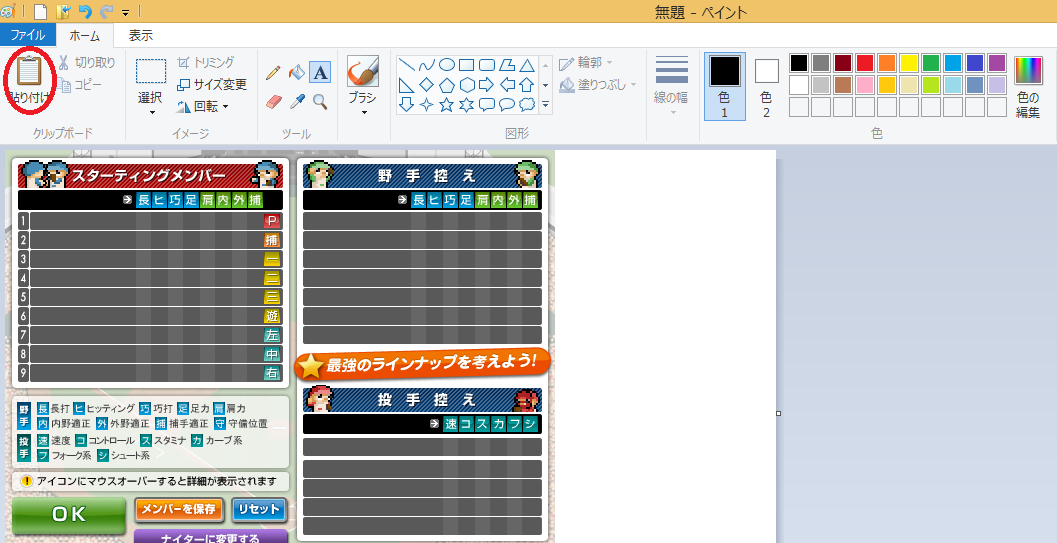Choose the Six-point star shape
1057x543 pixels.
[x=466, y=104]
